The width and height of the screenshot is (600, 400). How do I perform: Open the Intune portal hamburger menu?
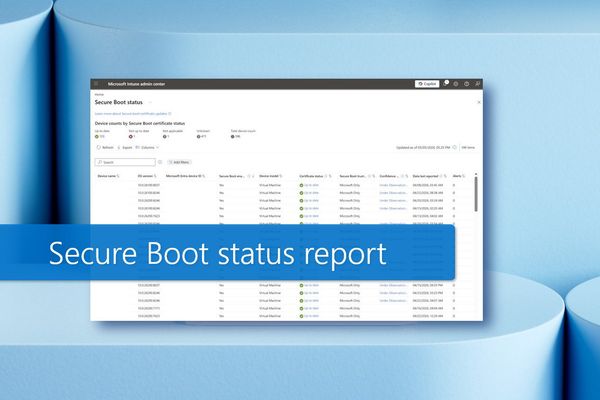pyautogui.click(x=96, y=84)
